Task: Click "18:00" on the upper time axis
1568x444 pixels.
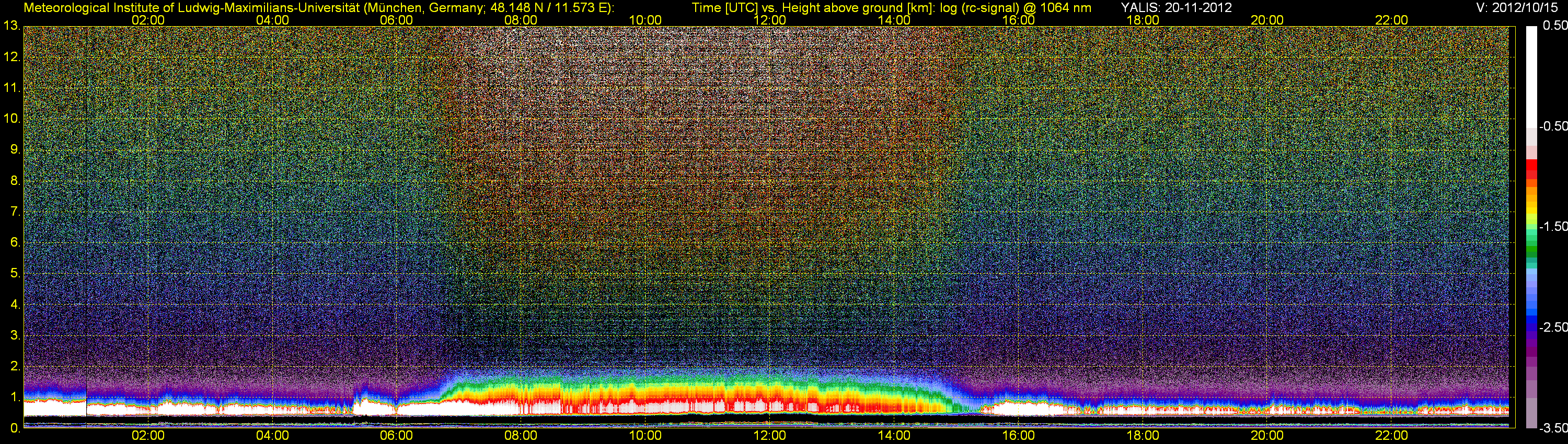Action: coord(1143,20)
